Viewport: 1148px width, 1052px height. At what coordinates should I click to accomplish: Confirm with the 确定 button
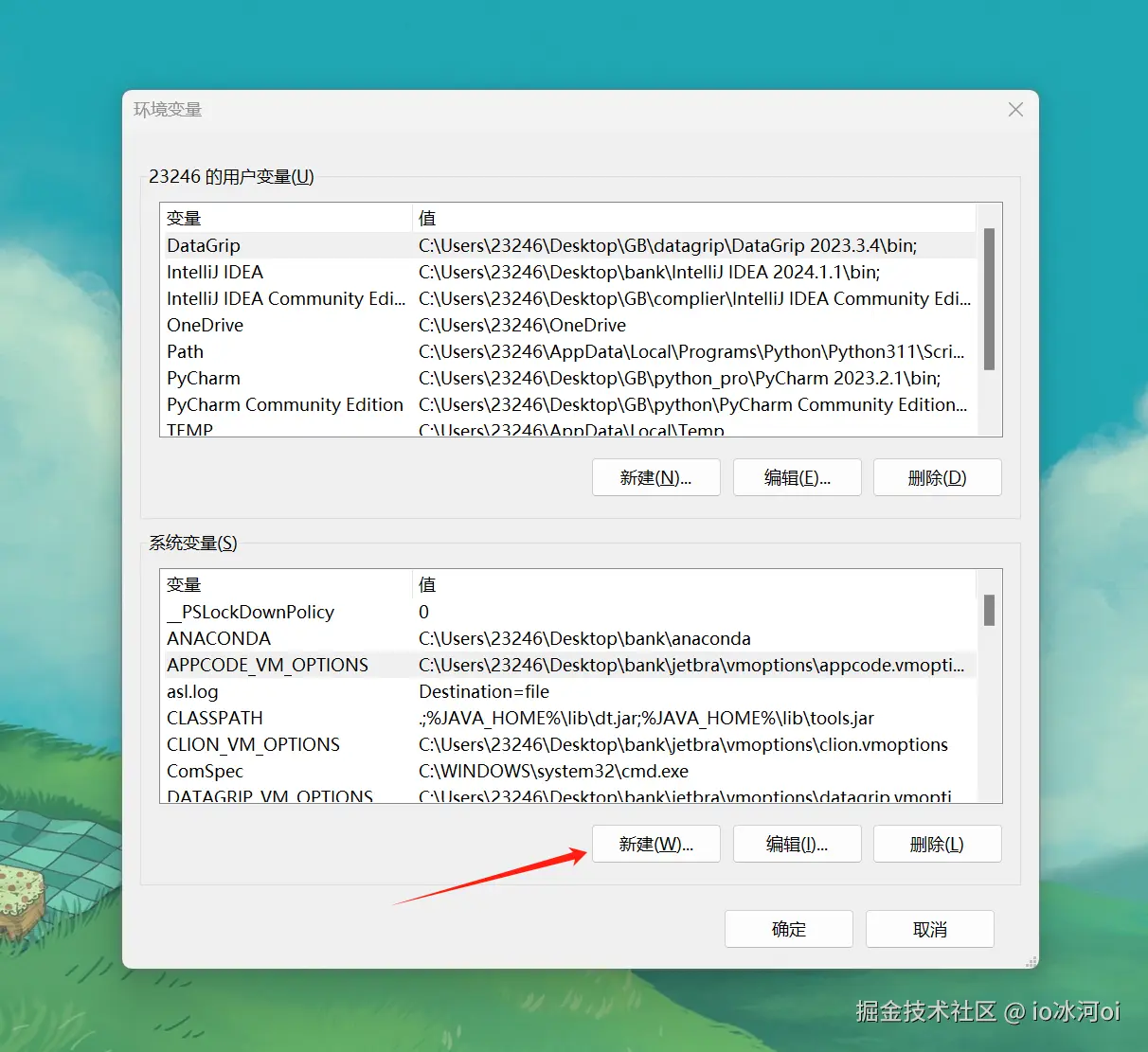coord(789,929)
